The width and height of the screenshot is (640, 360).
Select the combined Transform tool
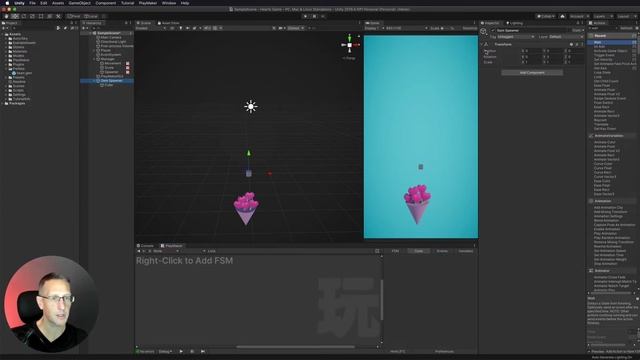click(x=49, y=16)
